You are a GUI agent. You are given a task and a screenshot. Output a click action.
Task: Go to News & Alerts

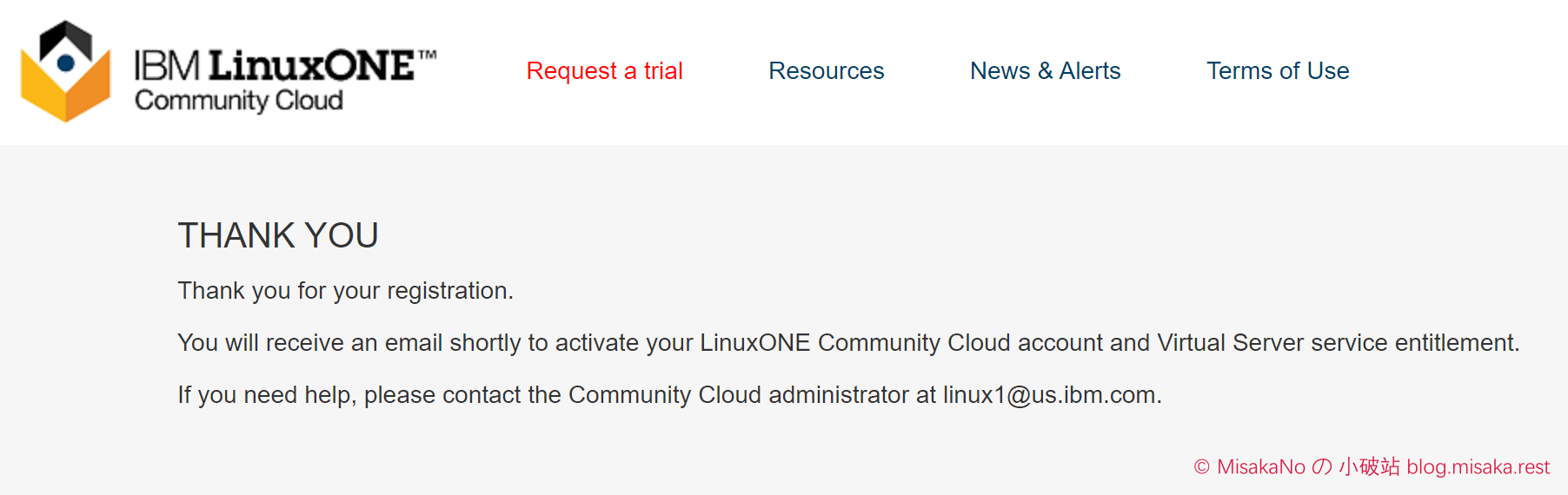click(1045, 71)
